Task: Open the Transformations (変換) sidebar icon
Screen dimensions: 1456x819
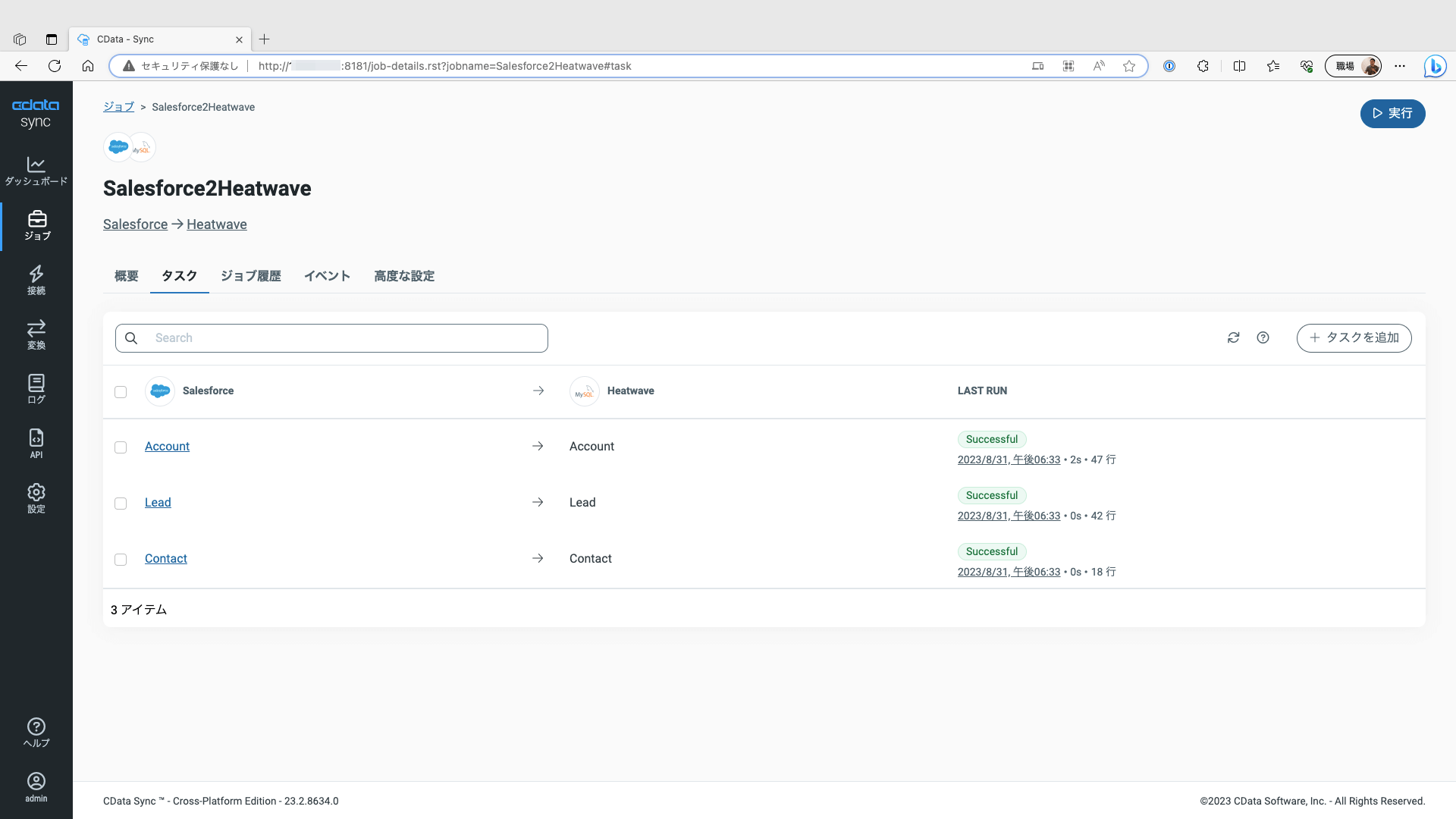Action: (36, 334)
